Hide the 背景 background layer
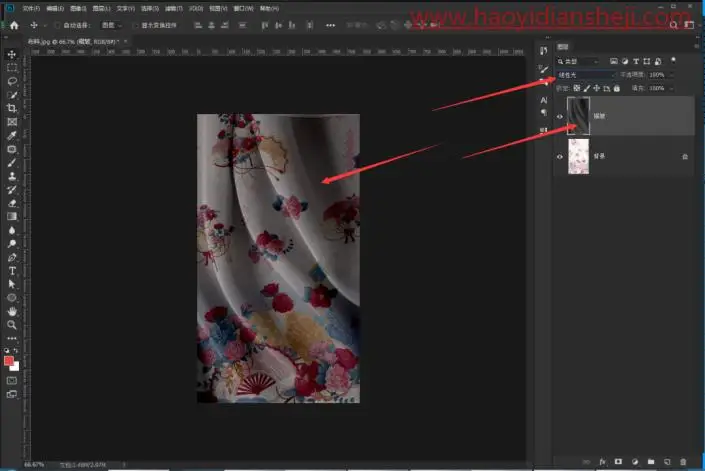705x471 pixels. coord(560,157)
